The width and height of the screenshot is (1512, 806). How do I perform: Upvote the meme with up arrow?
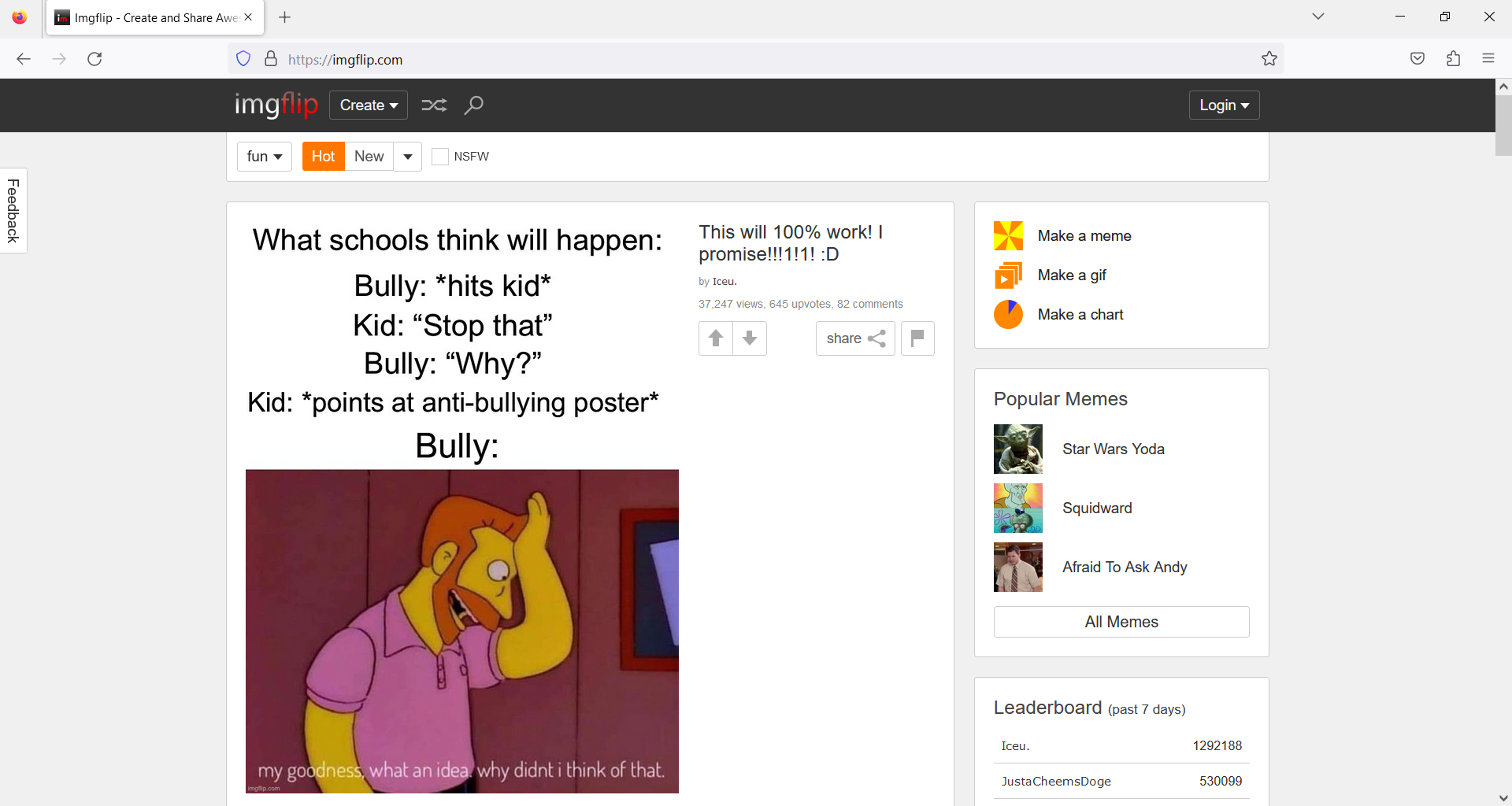716,338
